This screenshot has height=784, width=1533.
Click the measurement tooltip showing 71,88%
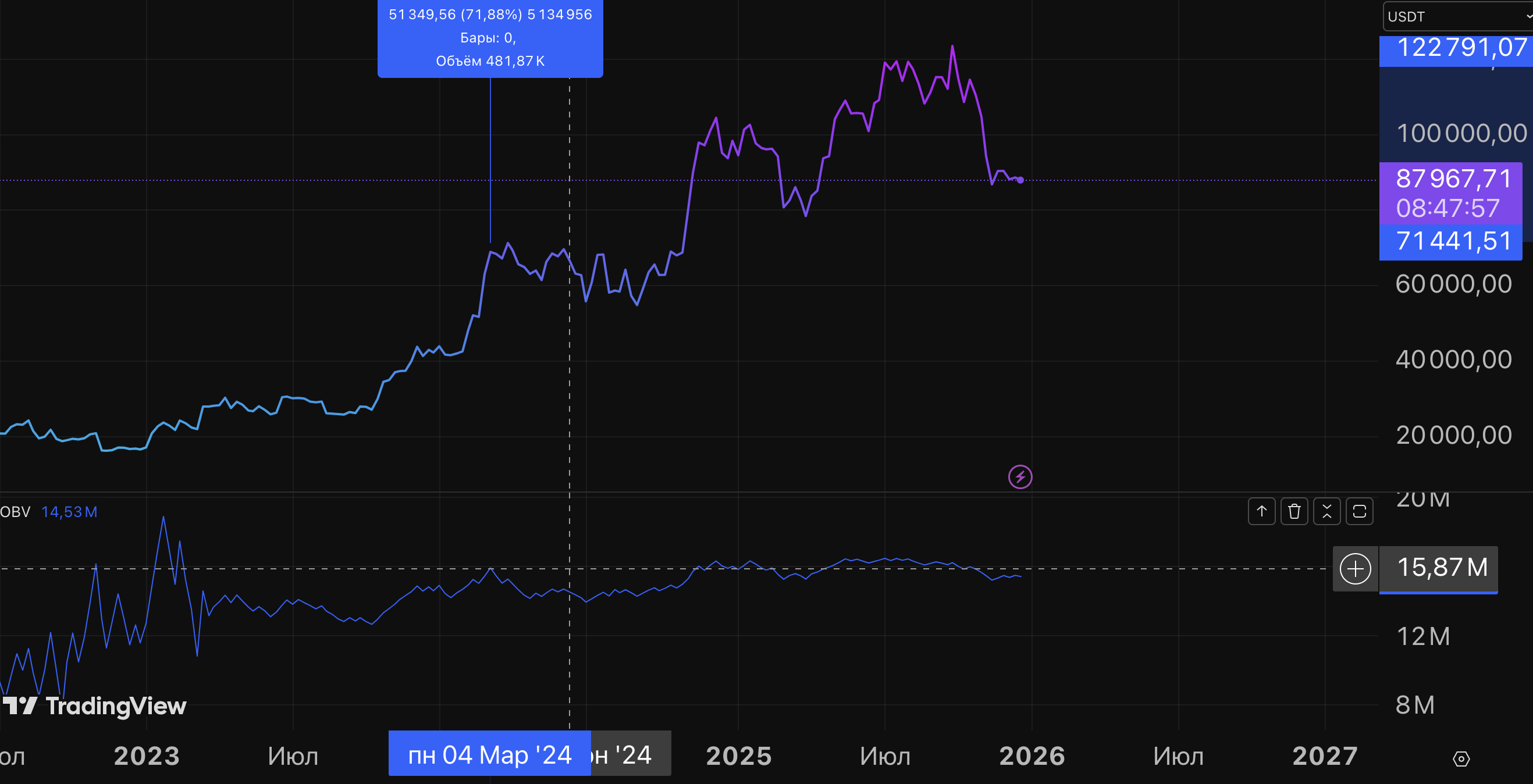click(490, 37)
